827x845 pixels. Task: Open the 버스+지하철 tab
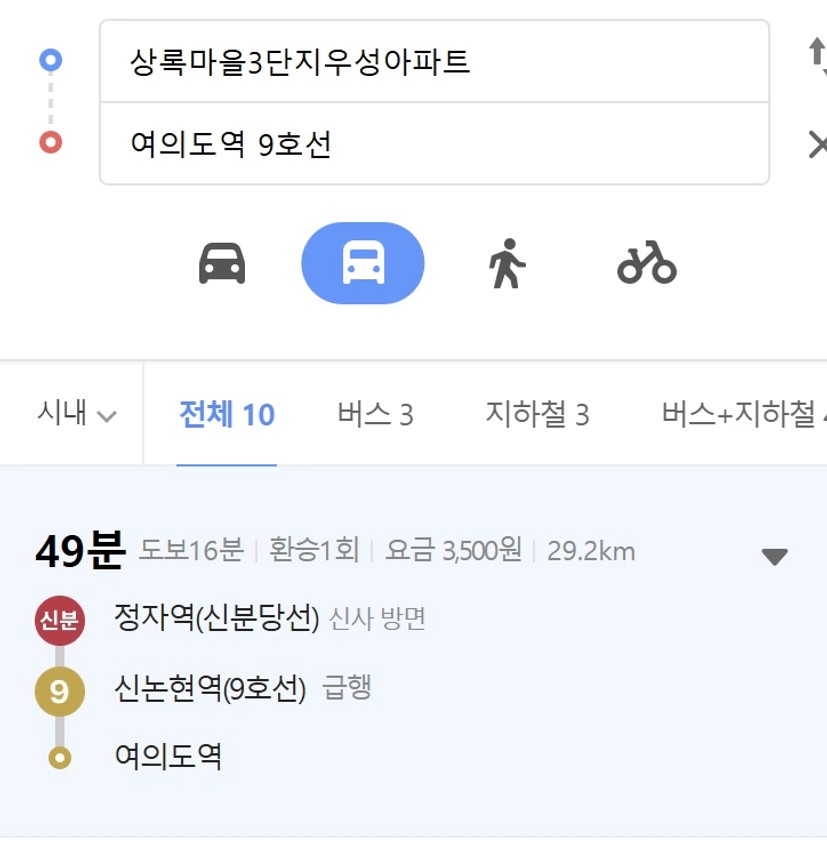click(x=744, y=414)
